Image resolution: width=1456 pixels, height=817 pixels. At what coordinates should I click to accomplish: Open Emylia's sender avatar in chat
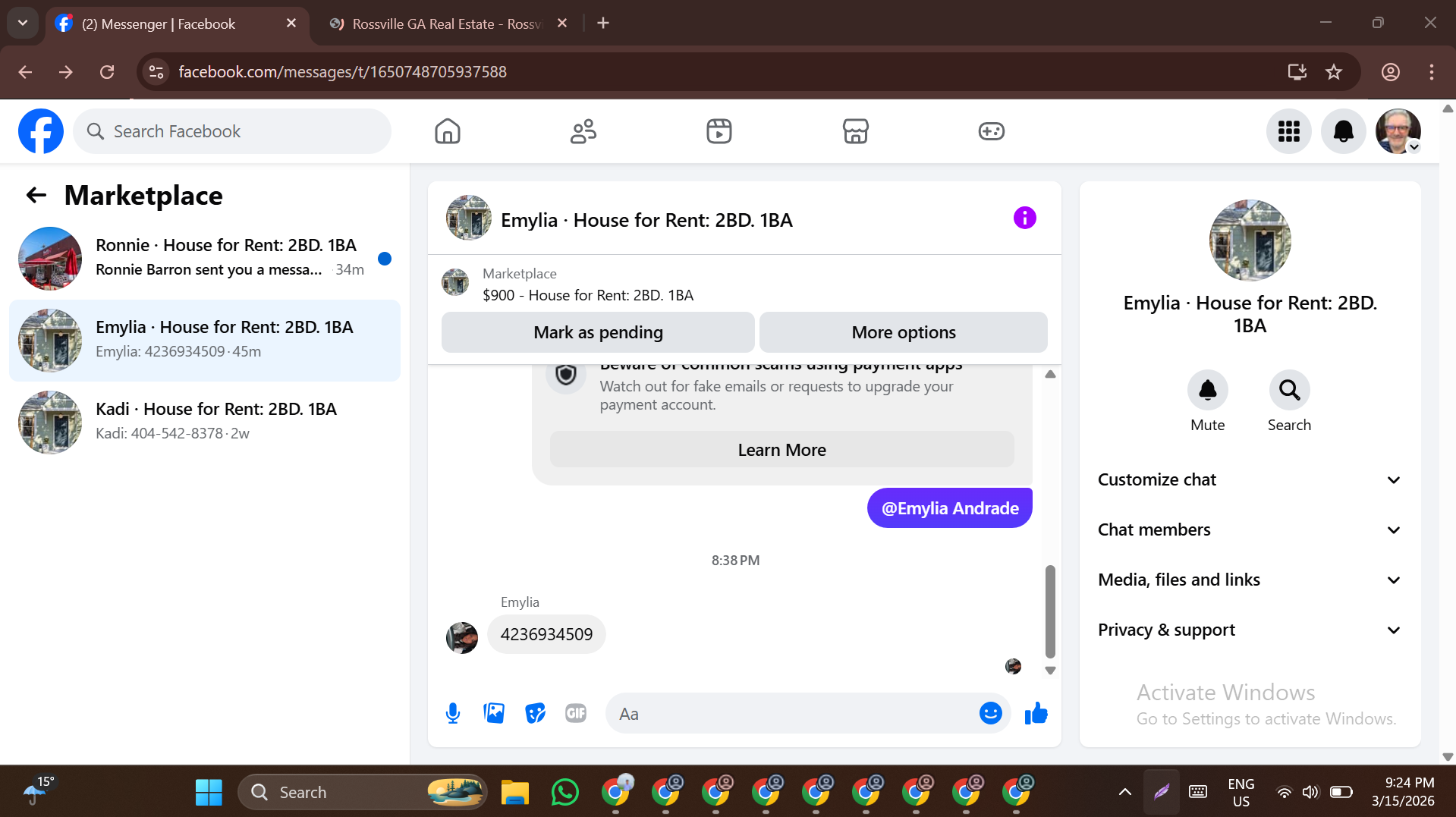pyautogui.click(x=461, y=637)
